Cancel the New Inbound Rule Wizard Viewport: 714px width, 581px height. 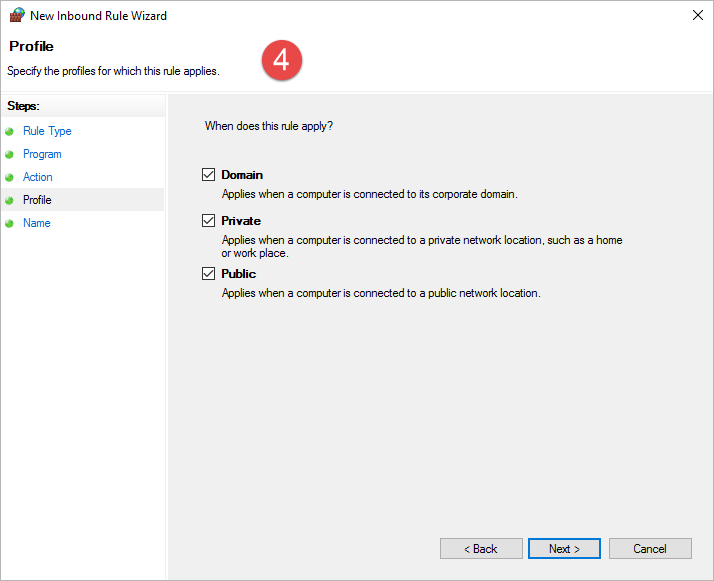click(650, 549)
